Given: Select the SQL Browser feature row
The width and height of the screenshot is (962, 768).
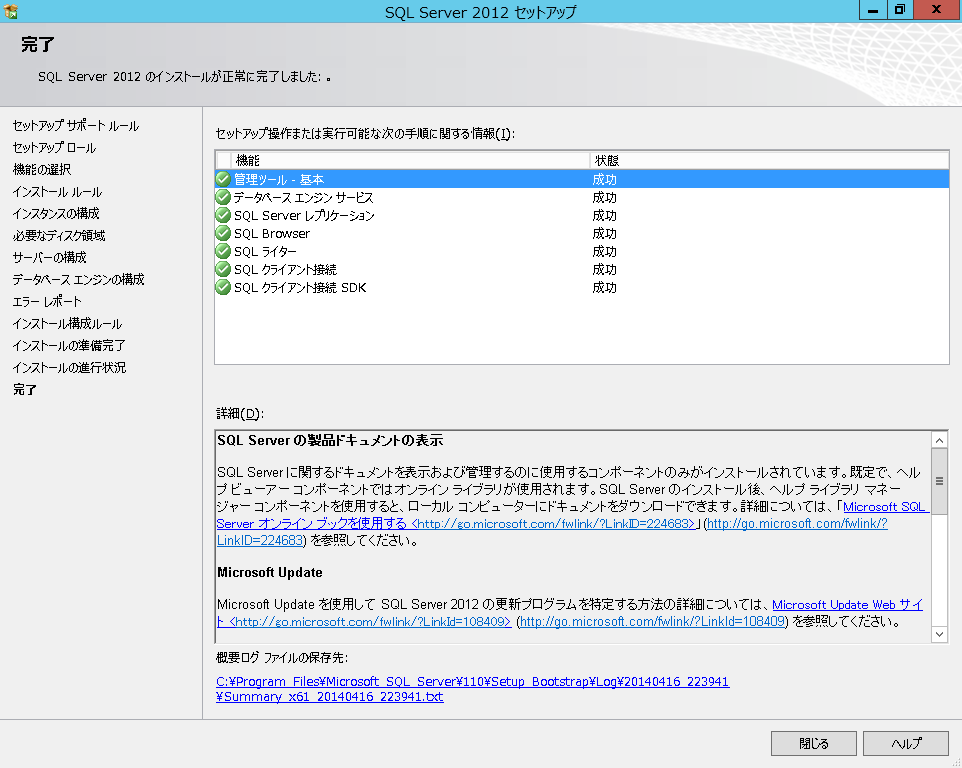Looking at the screenshot, I should click(x=582, y=233).
